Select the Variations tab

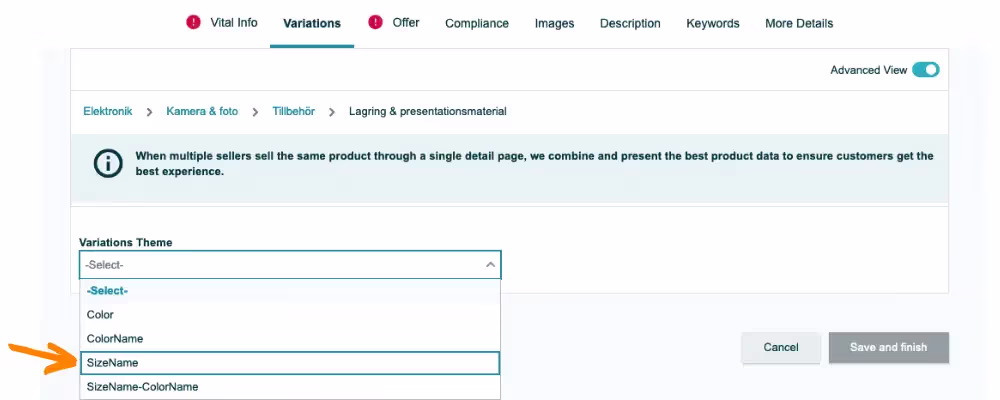pyautogui.click(x=312, y=24)
